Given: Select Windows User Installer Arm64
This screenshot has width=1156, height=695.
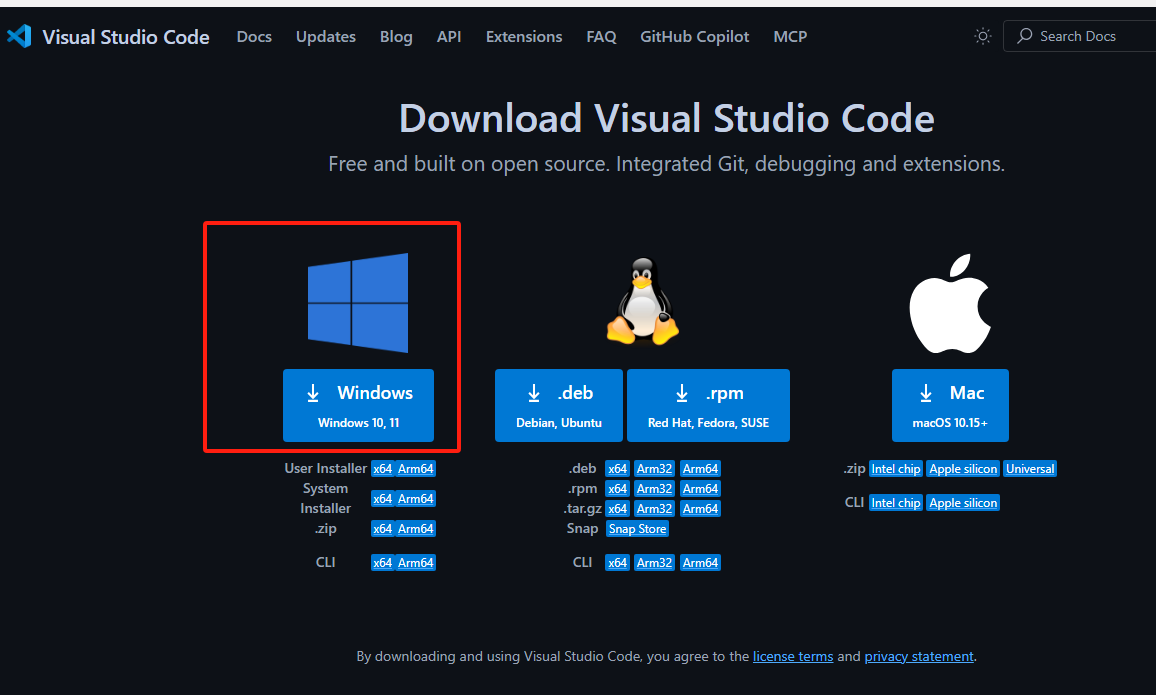Looking at the screenshot, I should click(416, 469).
